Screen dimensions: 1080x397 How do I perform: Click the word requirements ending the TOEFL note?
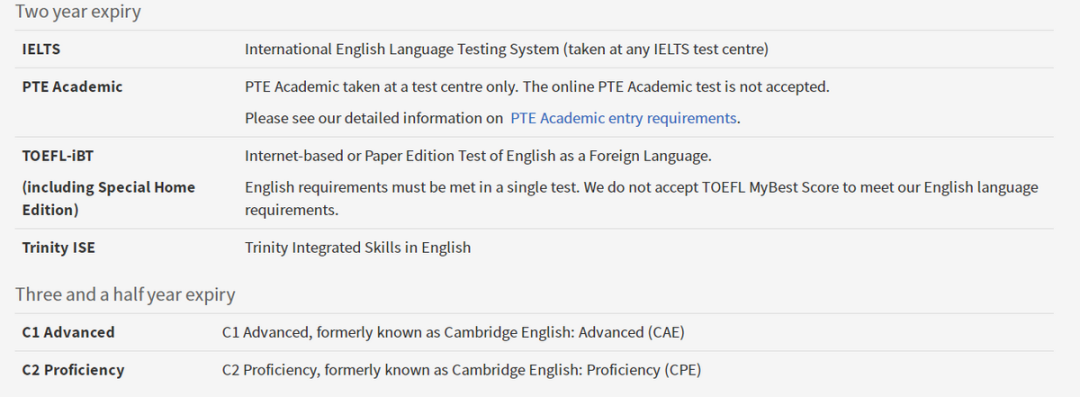point(291,210)
